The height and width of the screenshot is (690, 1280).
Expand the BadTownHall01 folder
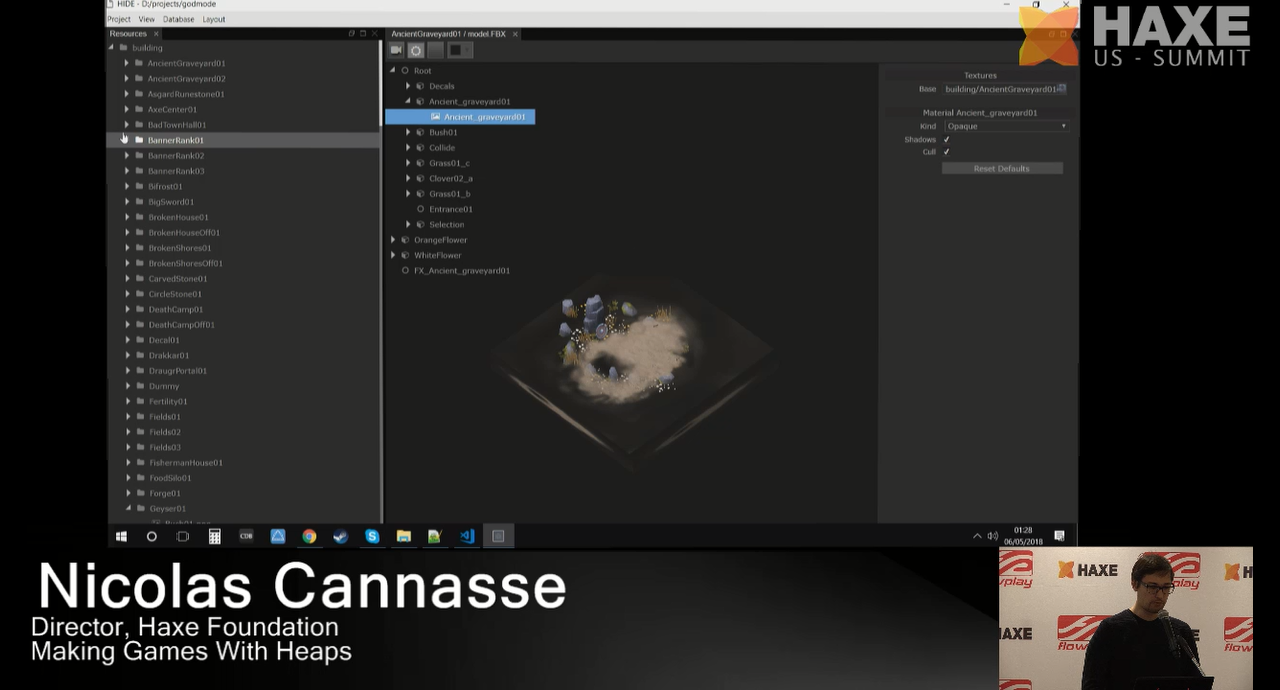tap(127, 125)
